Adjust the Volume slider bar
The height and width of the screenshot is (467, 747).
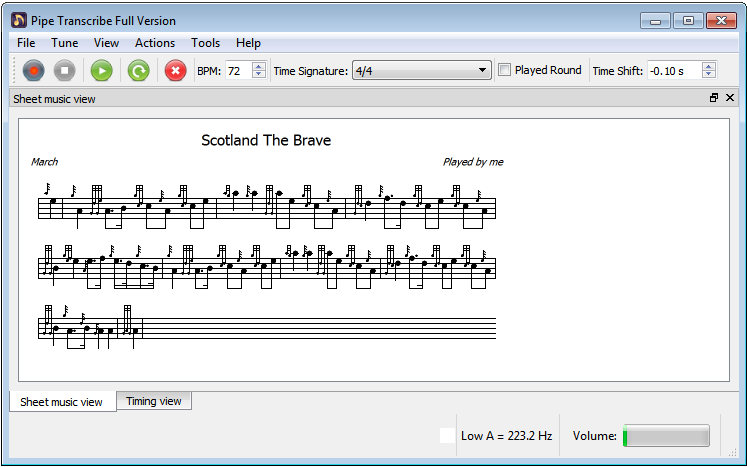tap(665, 436)
